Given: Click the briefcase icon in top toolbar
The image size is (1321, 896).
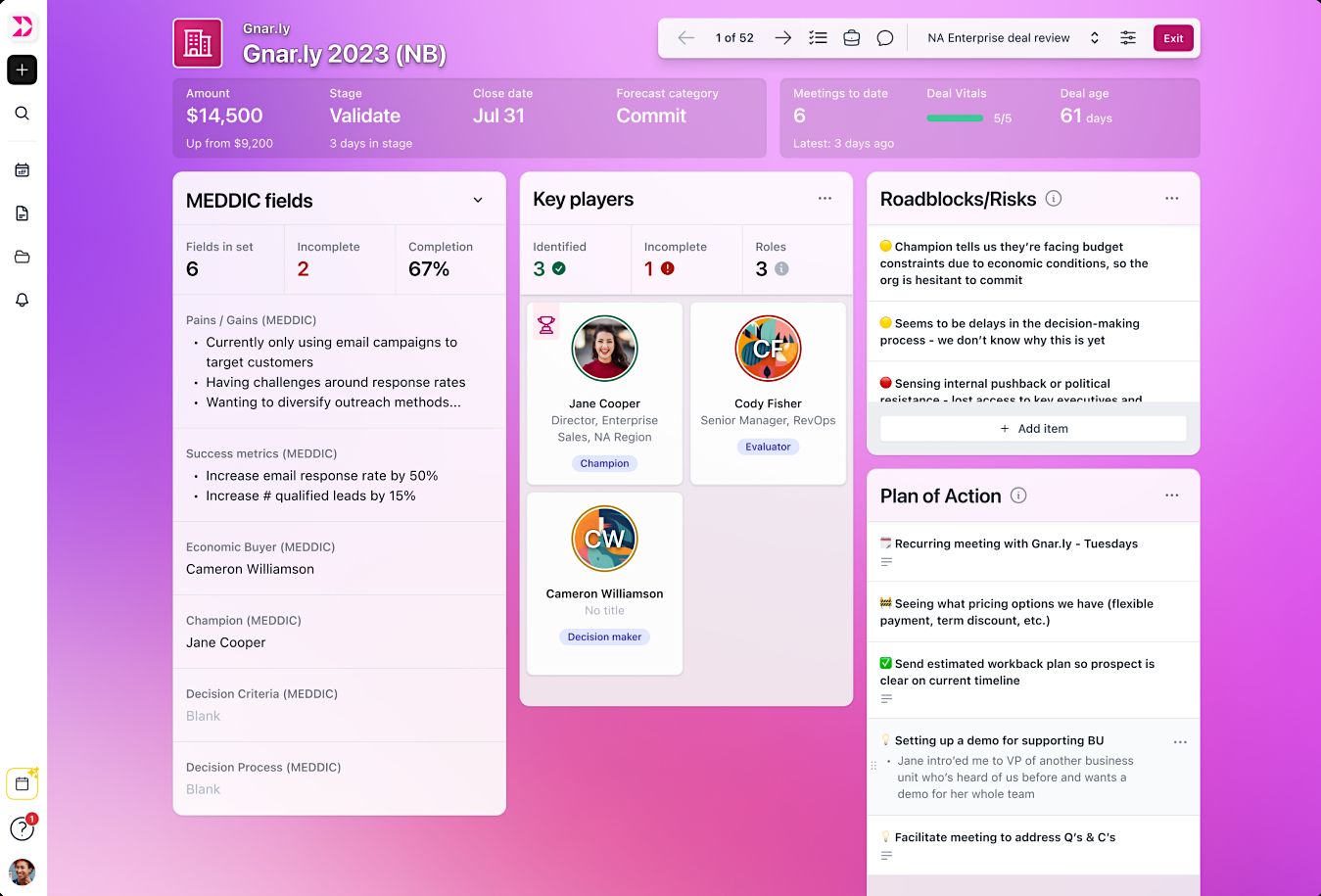Looking at the screenshot, I should coord(852,38).
